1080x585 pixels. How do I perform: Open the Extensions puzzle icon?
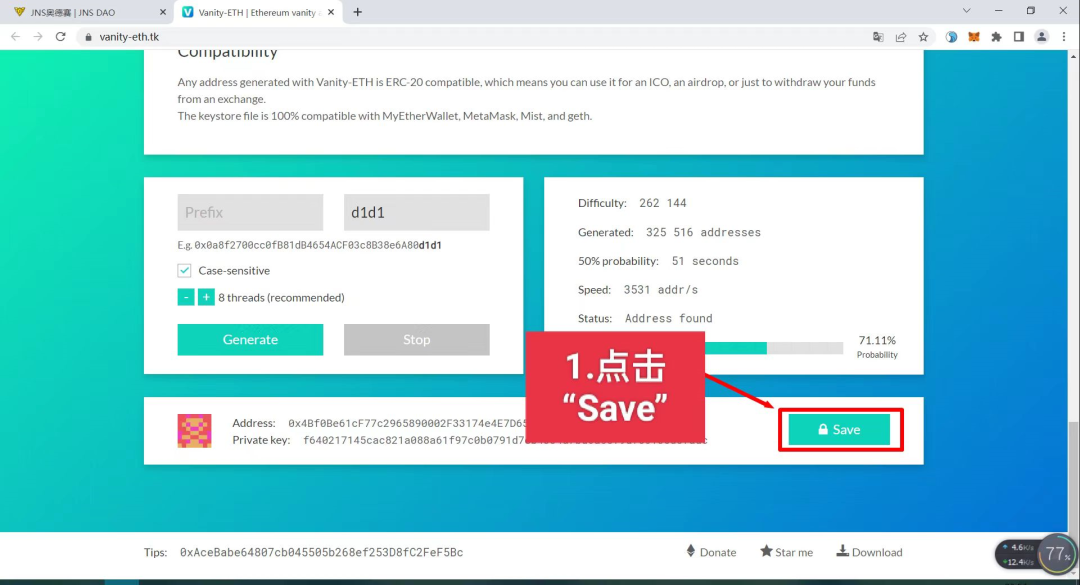tap(996, 37)
